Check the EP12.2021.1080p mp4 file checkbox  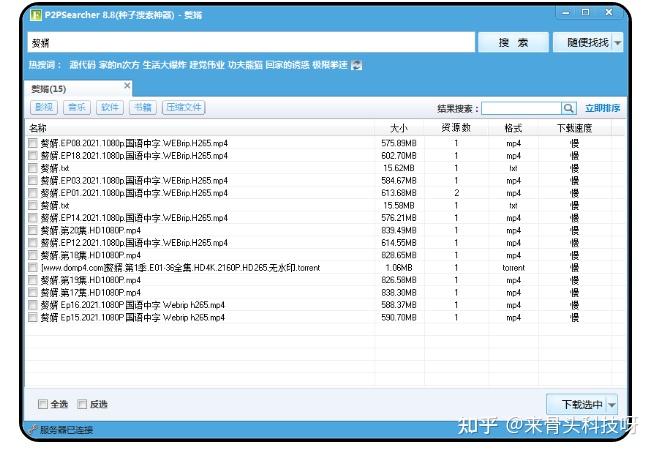point(33,243)
